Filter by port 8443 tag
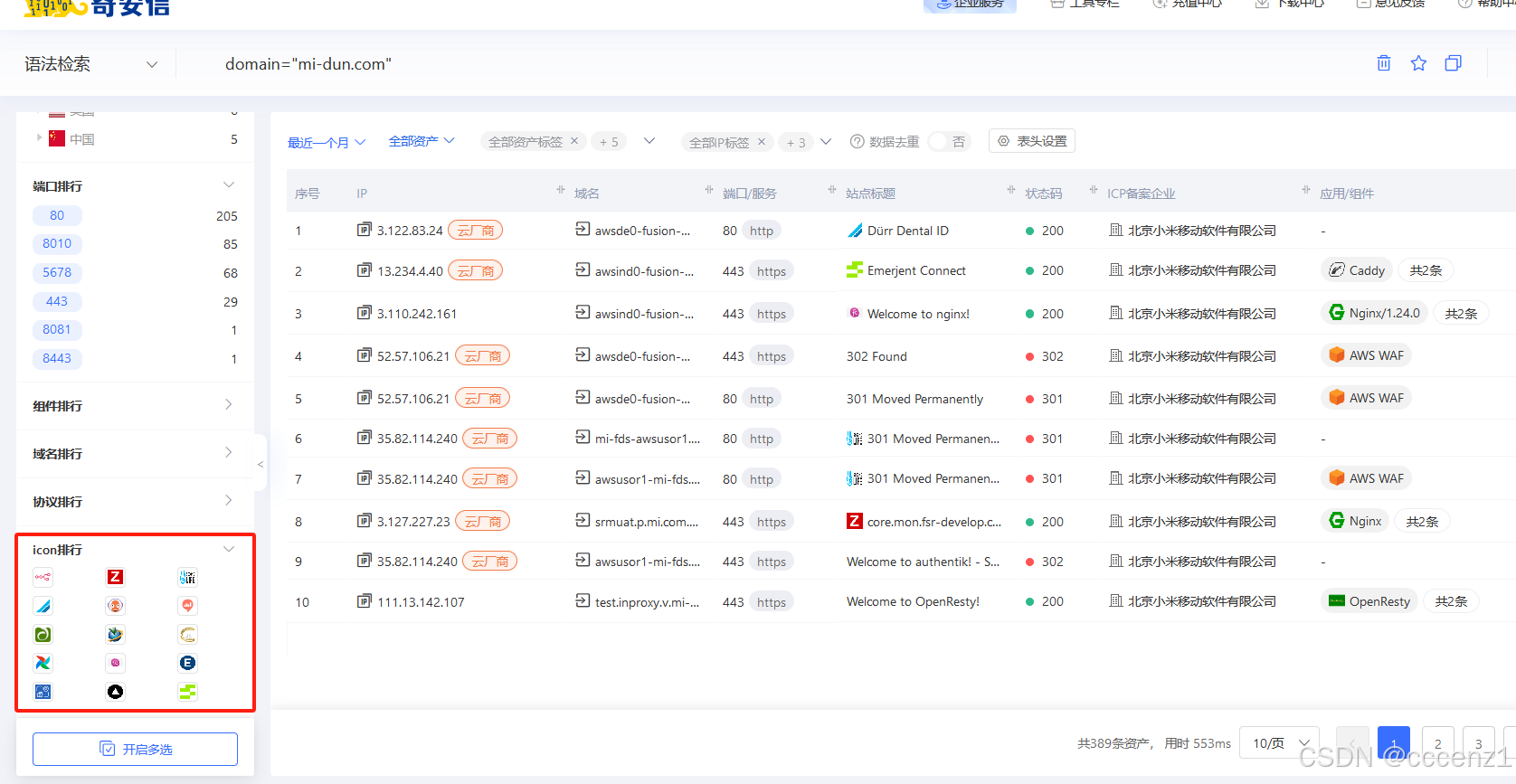Screen dimensions: 1516x784 coord(57,359)
